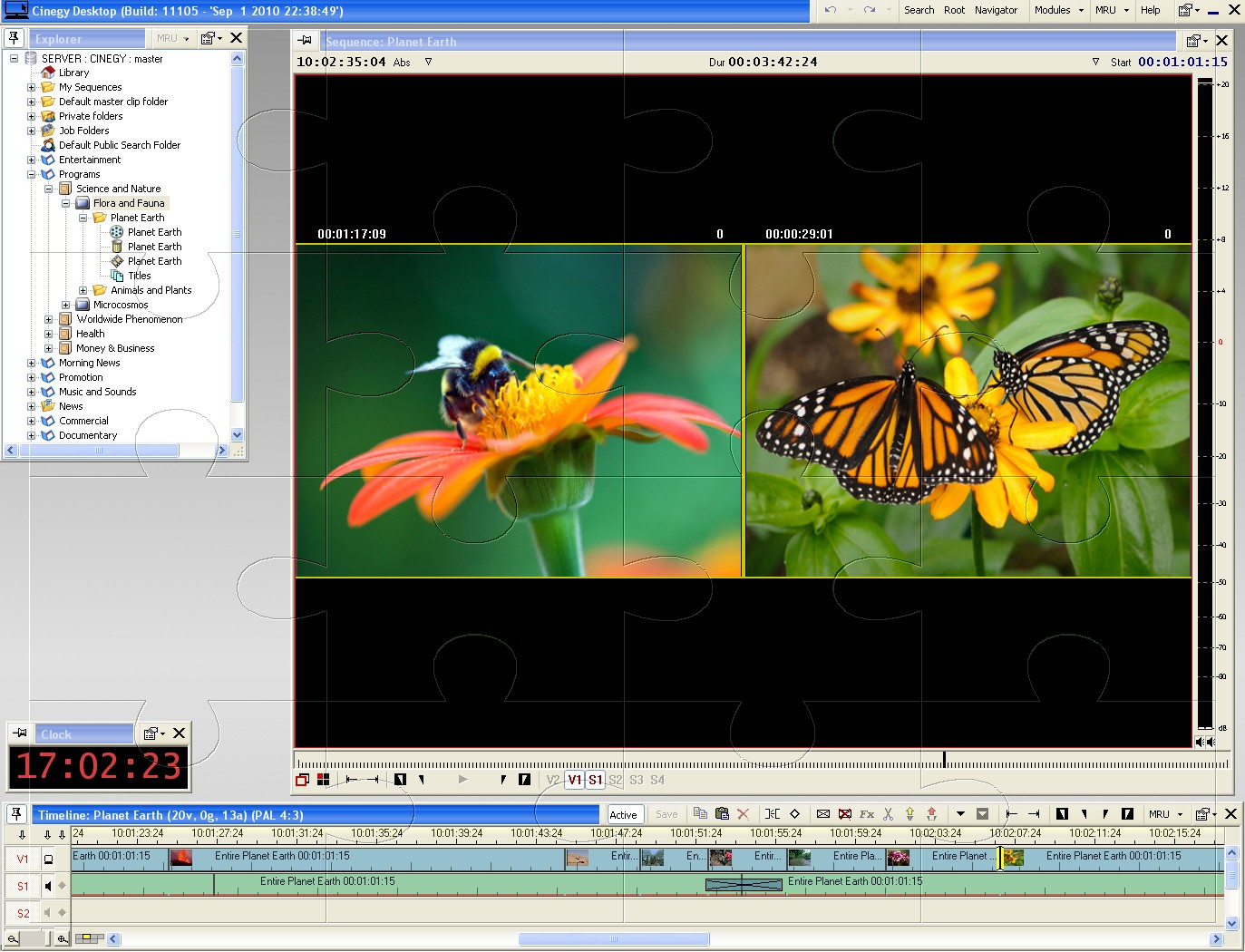This screenshot has height=952, width=1245.
Task: Click the Paste icon in Timeline toolbar
Action: (722, 814)
